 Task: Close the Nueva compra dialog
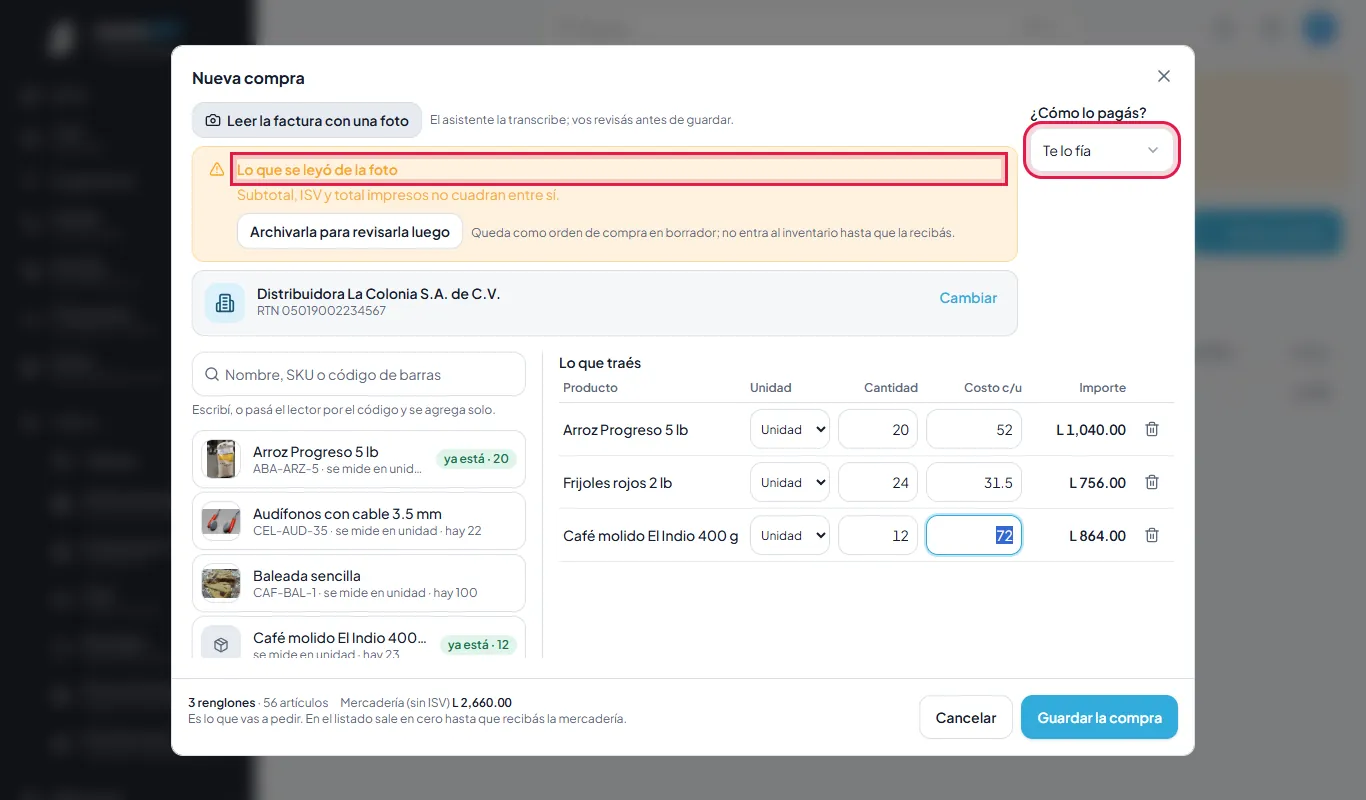1163,77
